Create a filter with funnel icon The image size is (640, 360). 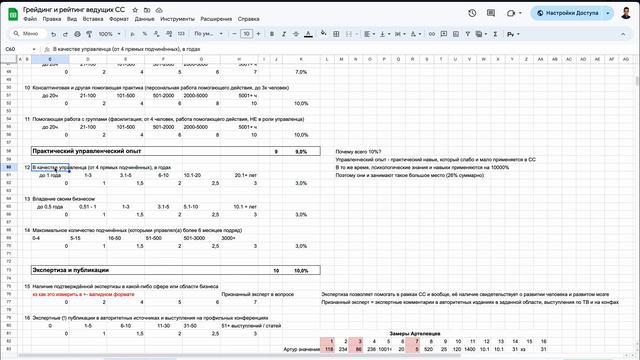[468, 34]
